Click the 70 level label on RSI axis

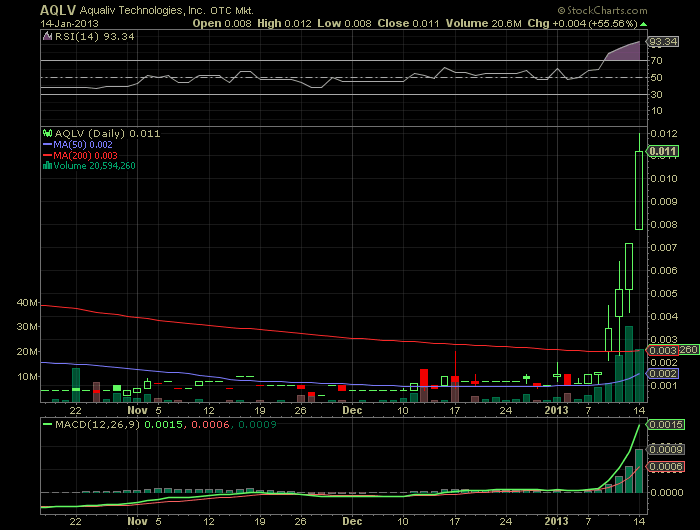click(x=657, y=60)
